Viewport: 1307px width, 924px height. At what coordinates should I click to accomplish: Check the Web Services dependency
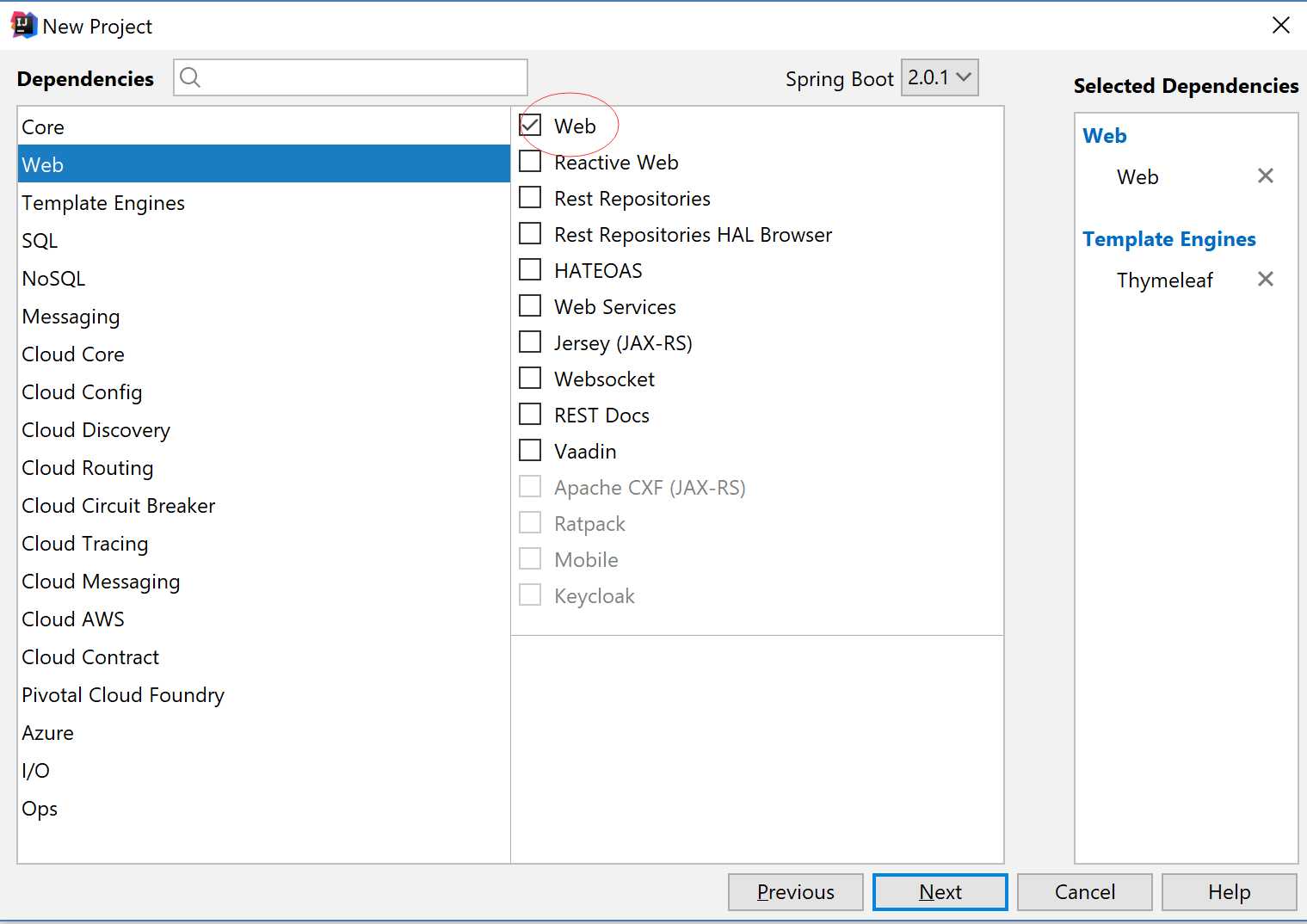[x=530, y=306]
